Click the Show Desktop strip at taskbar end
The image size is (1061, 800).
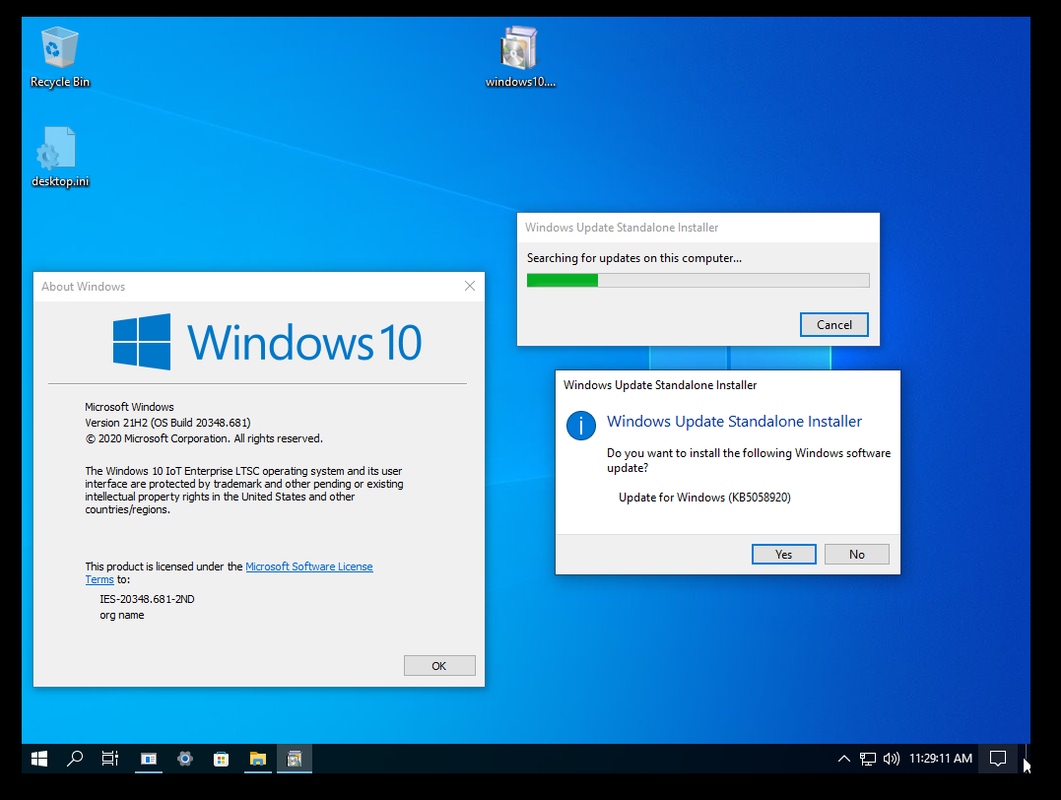pyautogui.click(x=1026, y=759)
